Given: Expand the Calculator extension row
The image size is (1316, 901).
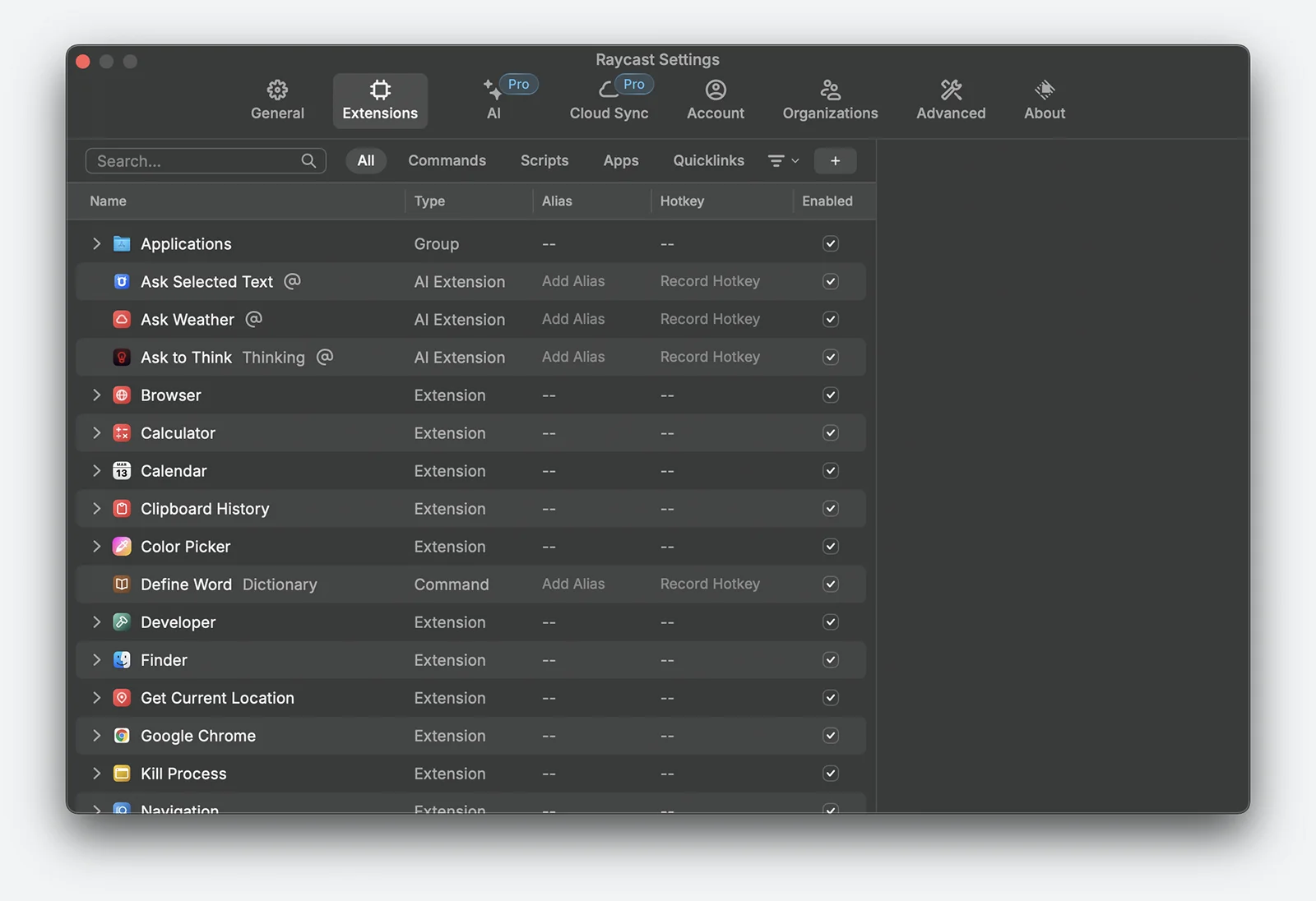Looking at the screenshot, I should pyautogui.click(x=96, y=432).
